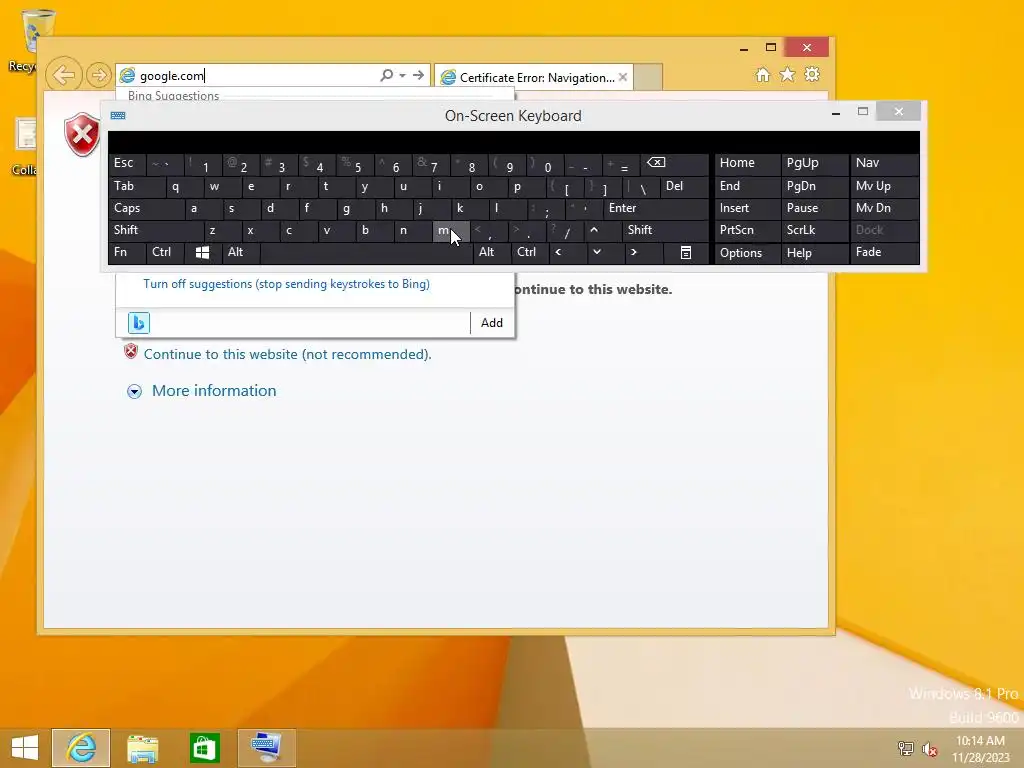Screen dimensions: 1024x768
Task: Click the space bar on On-Screen Keyboard
Action: [x=366, y=252]
